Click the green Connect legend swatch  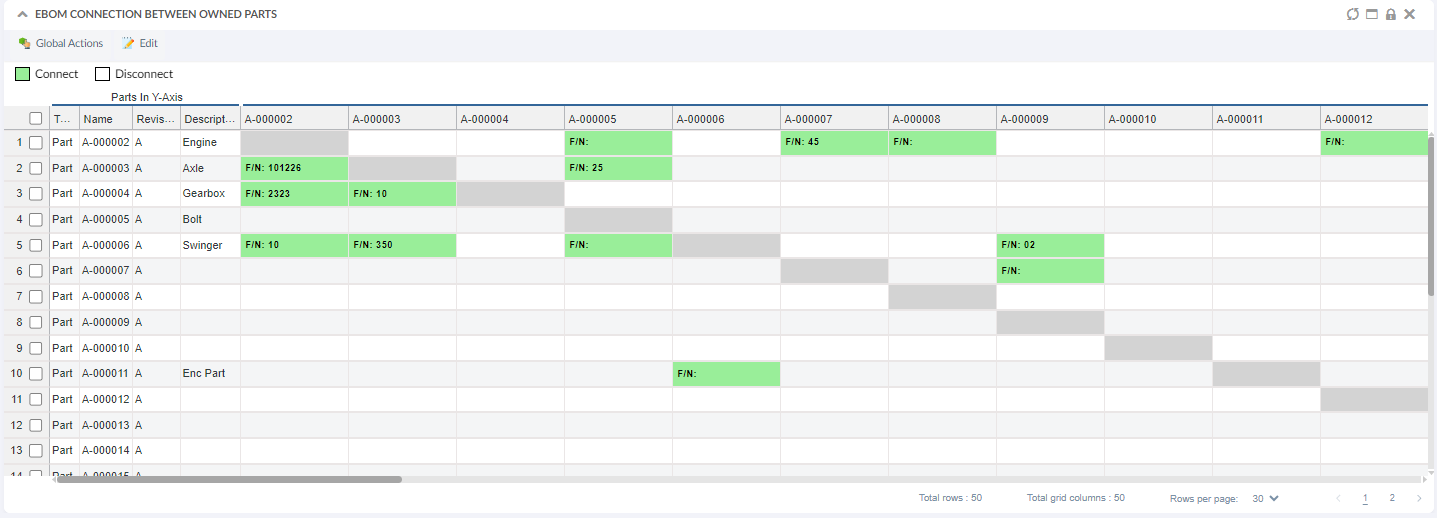(x=22, y=74)
